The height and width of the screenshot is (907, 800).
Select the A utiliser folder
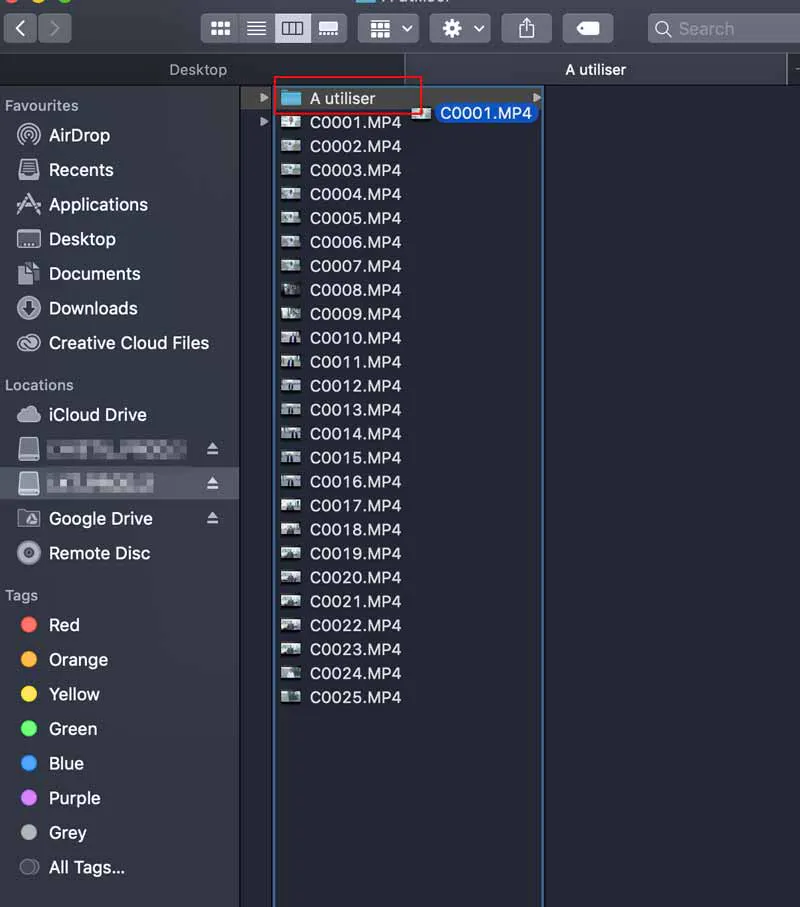(342, 98)
